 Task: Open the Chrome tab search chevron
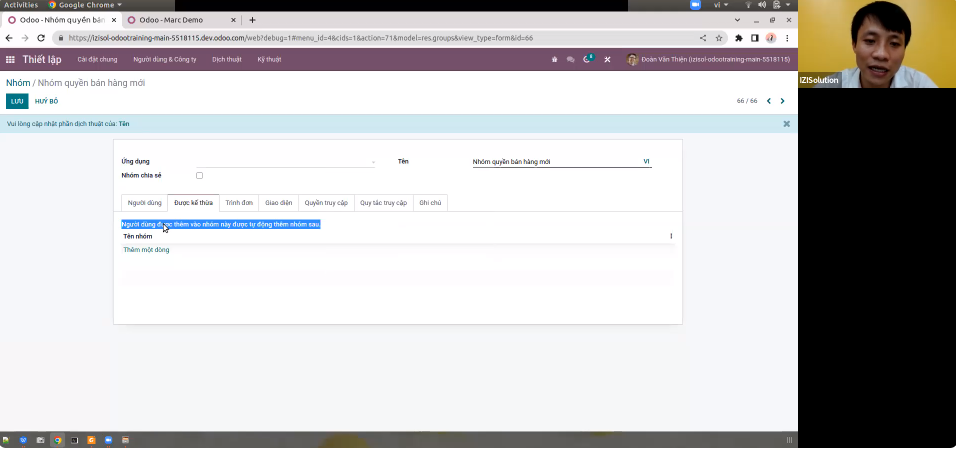click(x=737, y=20)
